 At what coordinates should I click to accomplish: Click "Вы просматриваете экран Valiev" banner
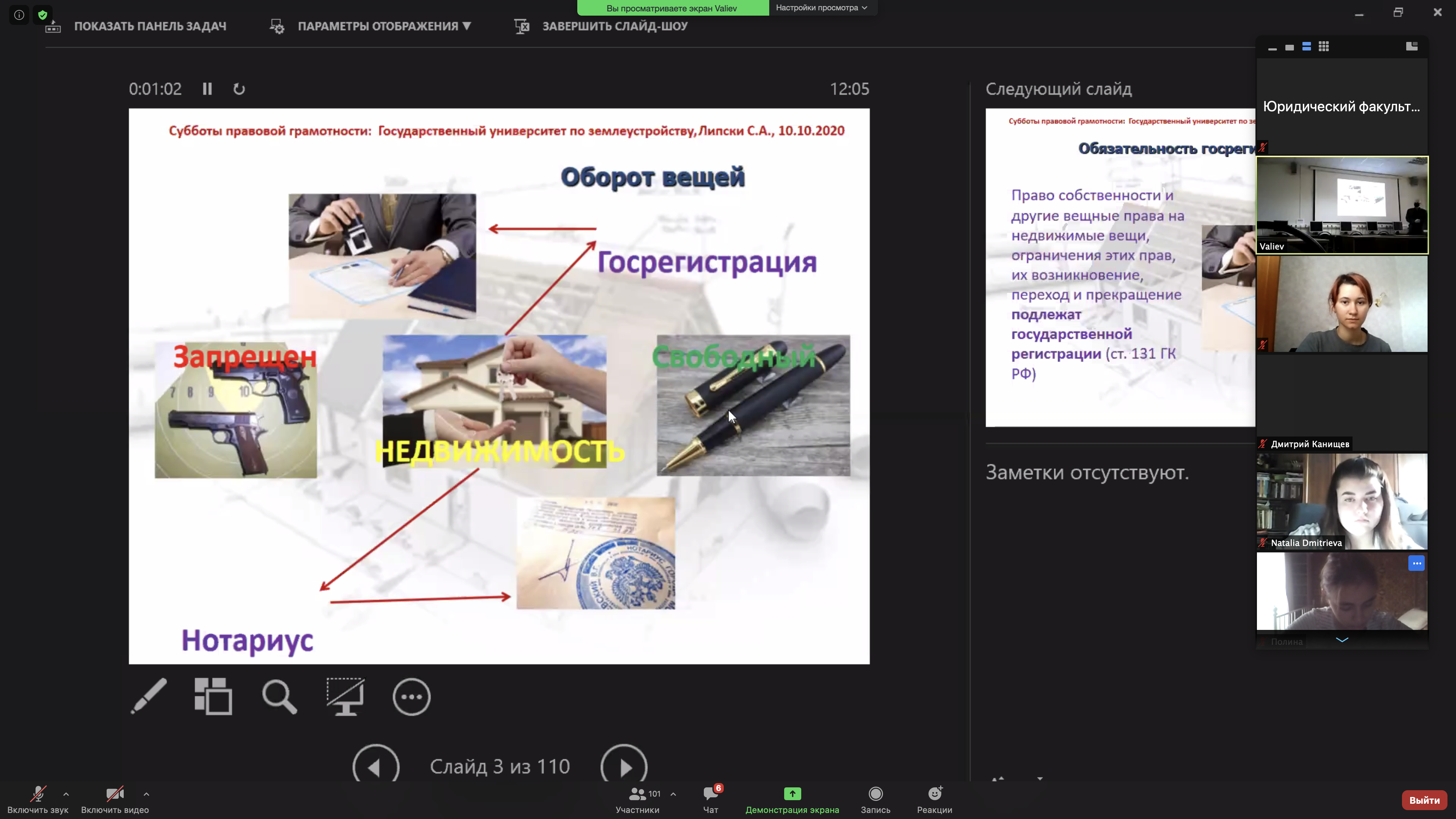coord(672,8)
